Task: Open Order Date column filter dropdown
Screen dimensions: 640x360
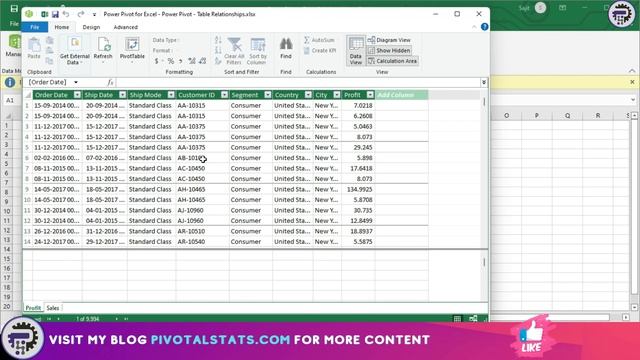Action: pyautogui.click(x=77, y=95)
